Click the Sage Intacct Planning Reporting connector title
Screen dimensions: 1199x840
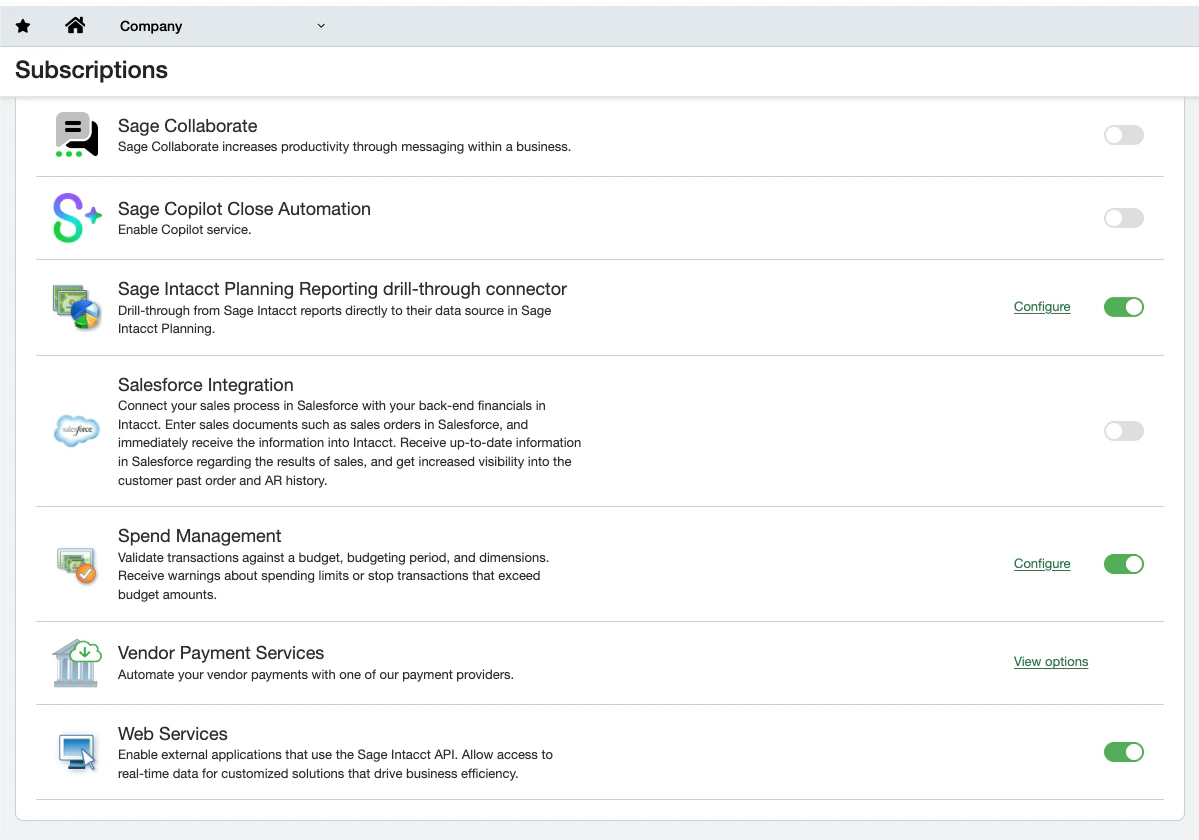click(x=343, y=289)
